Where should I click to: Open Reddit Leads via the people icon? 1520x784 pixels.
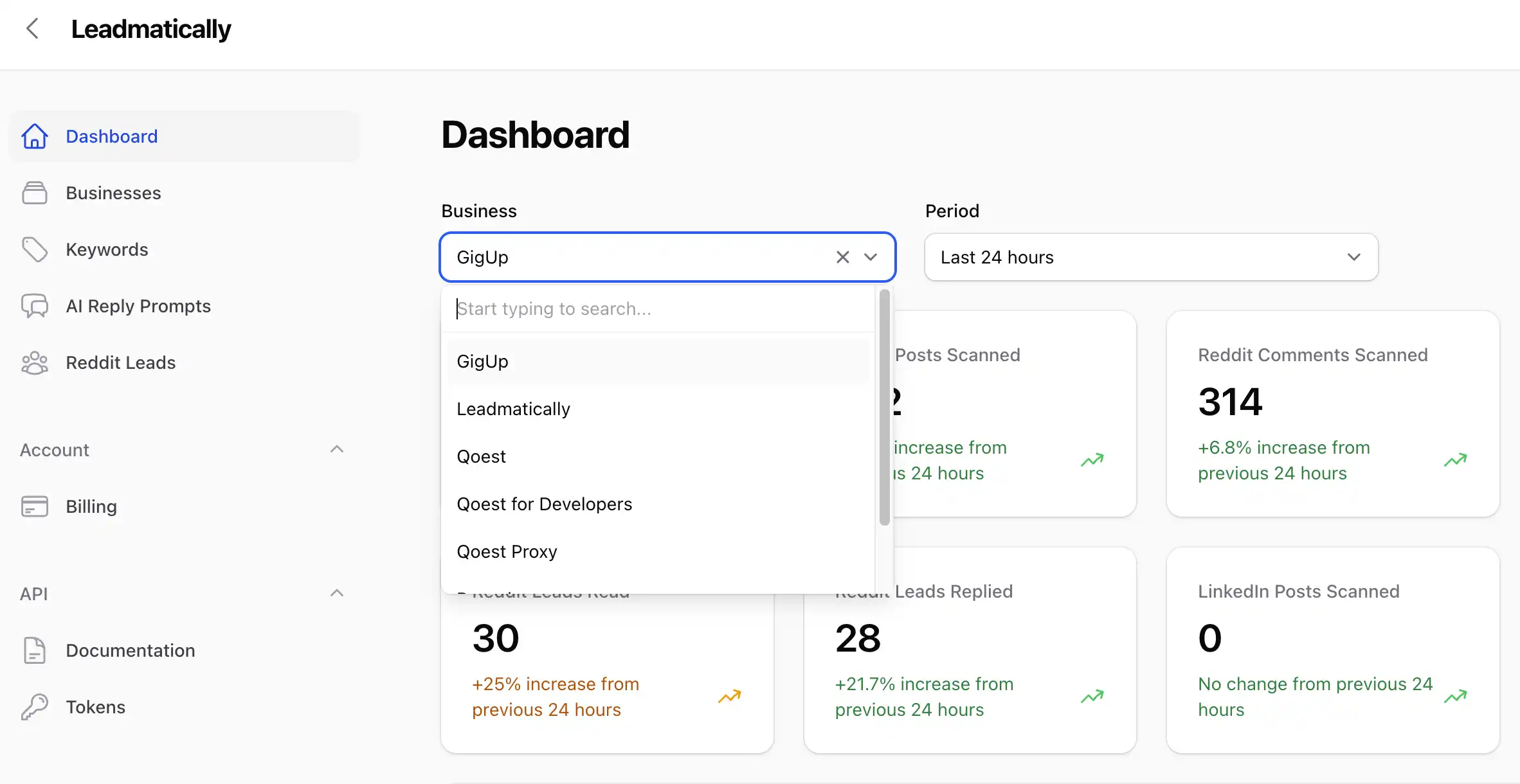(35, 362)
